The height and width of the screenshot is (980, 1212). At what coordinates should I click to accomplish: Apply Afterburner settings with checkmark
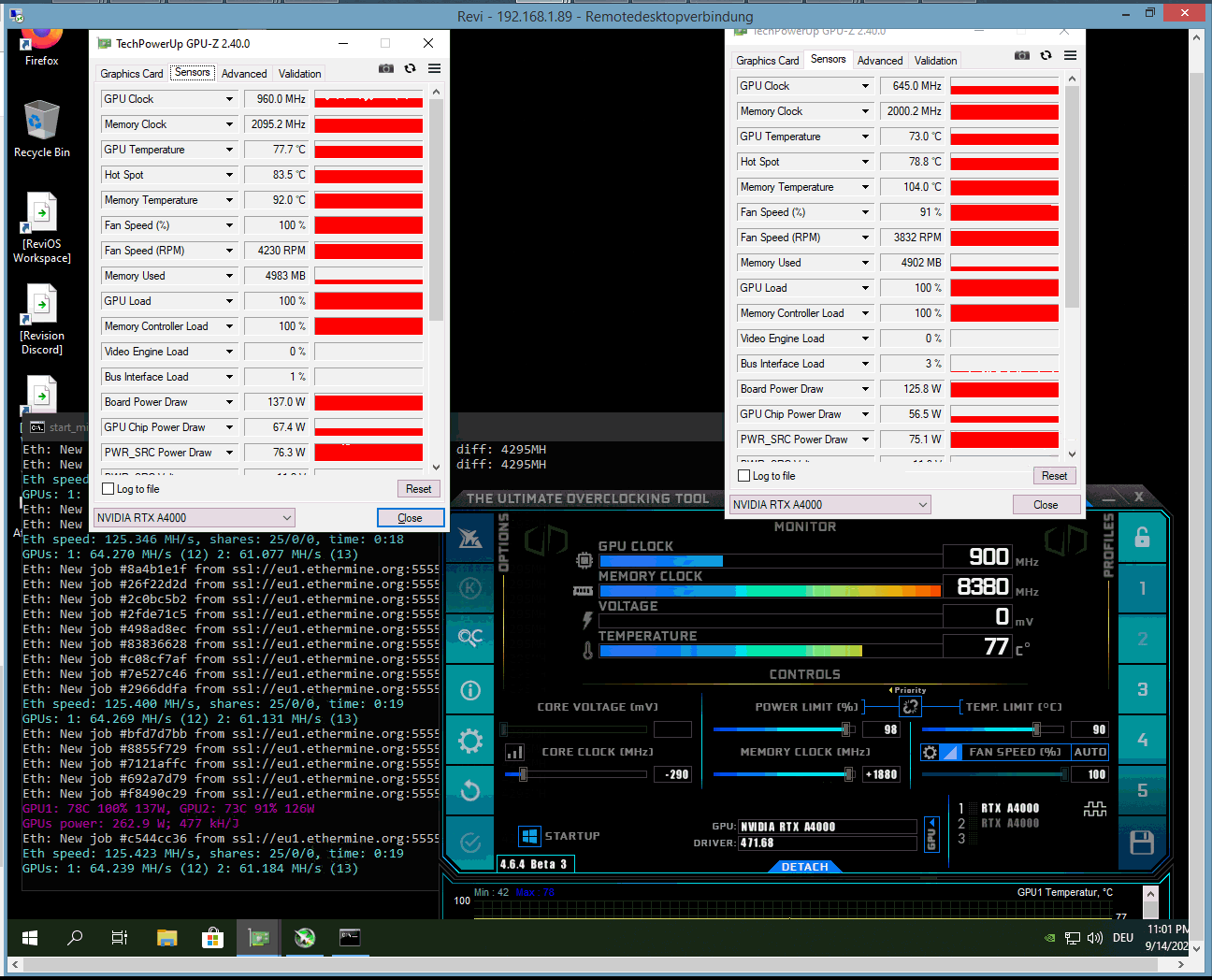[x=470, y=843]
